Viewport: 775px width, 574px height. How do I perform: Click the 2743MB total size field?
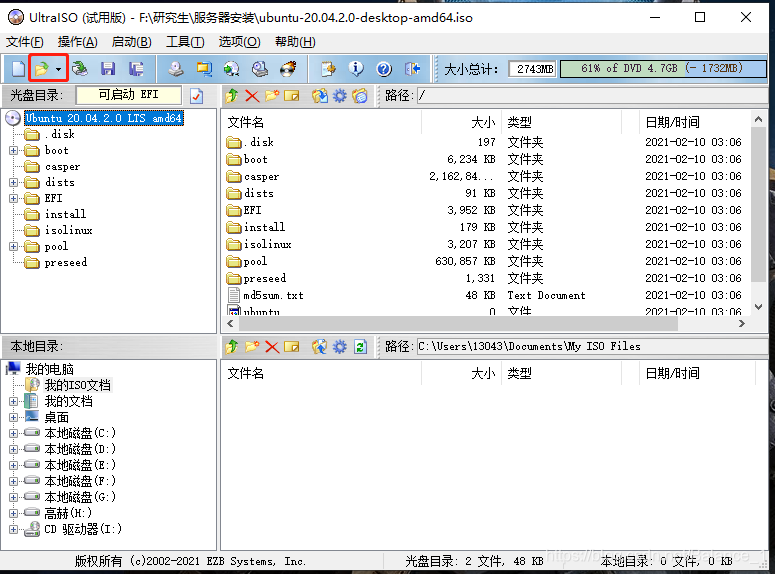coord(533,69)
